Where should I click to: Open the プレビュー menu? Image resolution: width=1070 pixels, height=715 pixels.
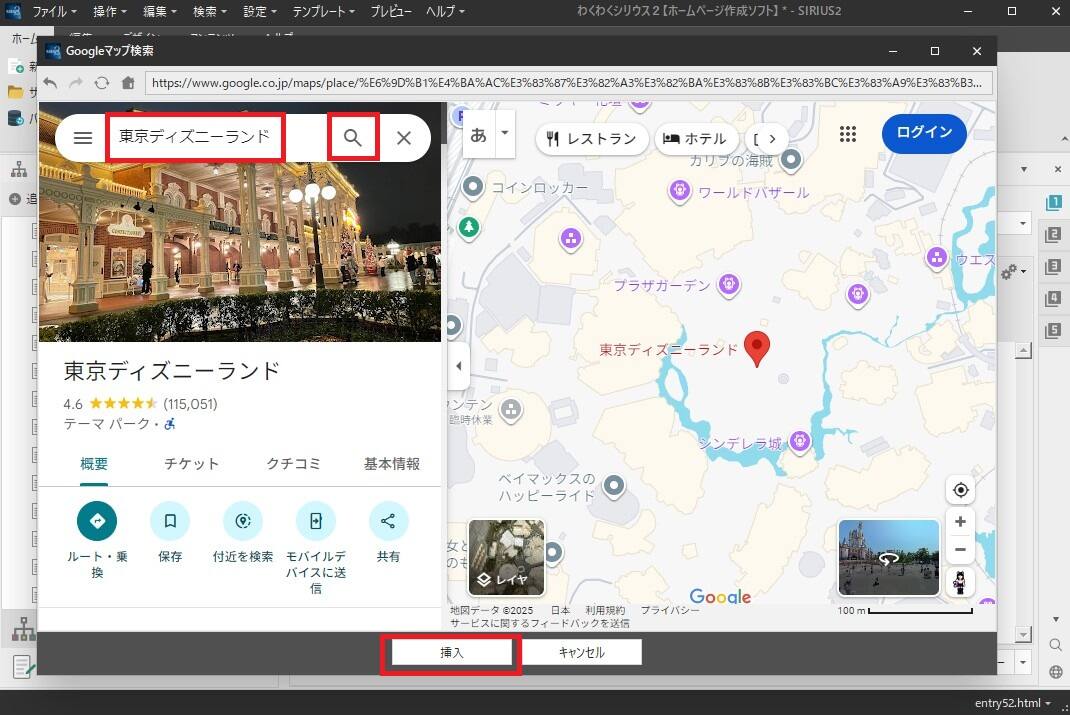pyautogui.click(x=391, y=12)
